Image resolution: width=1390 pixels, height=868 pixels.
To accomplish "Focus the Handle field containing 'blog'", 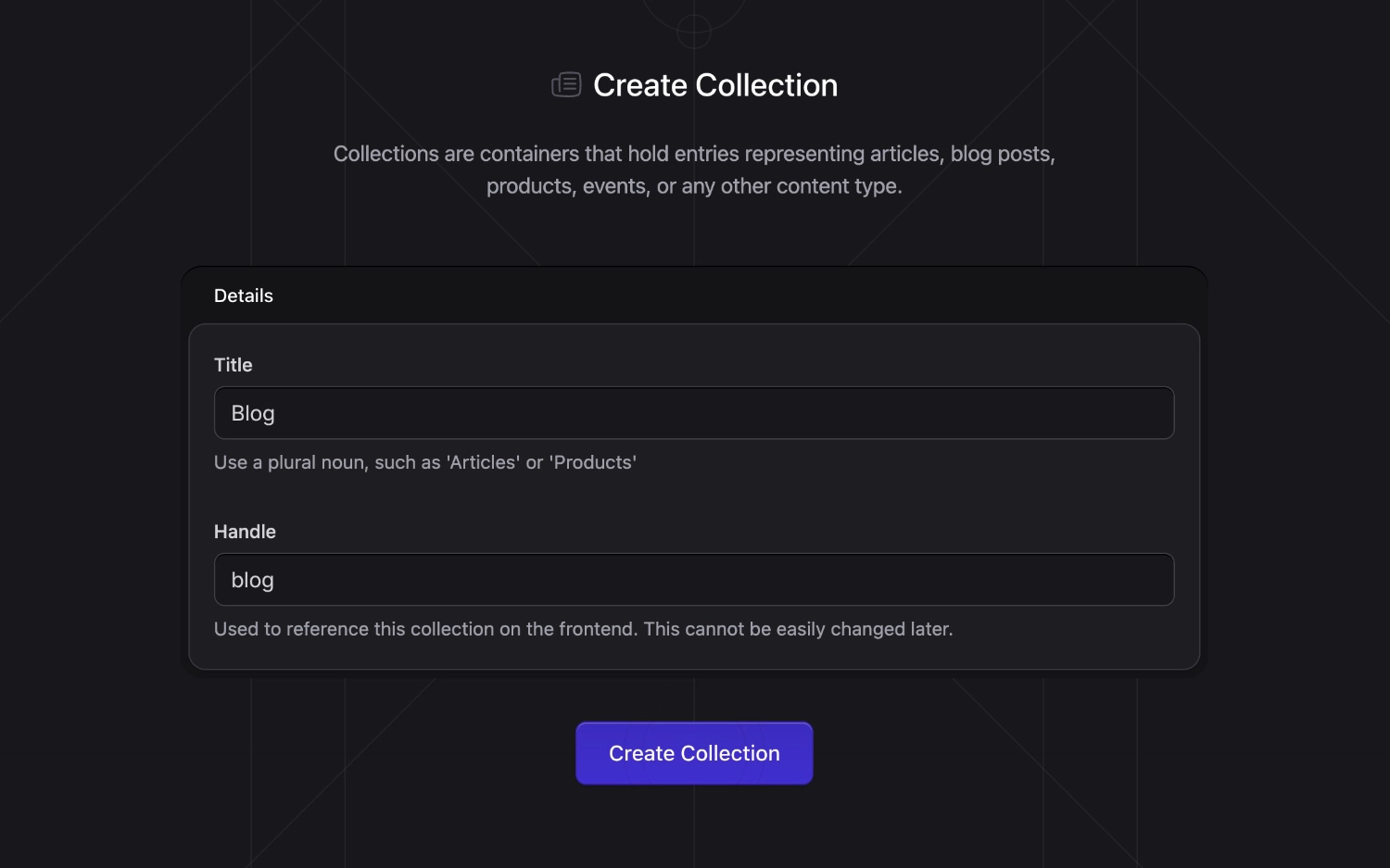I will coord(694,579).
